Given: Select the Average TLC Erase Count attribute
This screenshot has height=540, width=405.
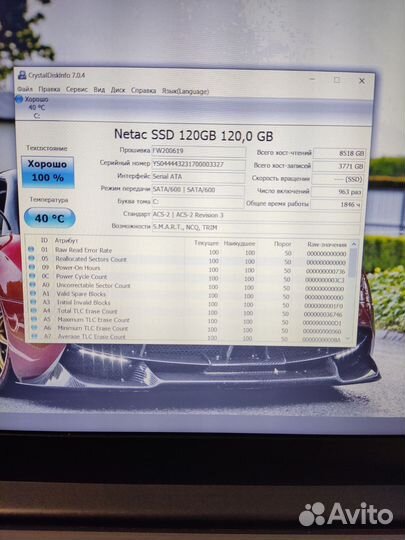Looking at the screenshot, I should (x=92, y=337).
